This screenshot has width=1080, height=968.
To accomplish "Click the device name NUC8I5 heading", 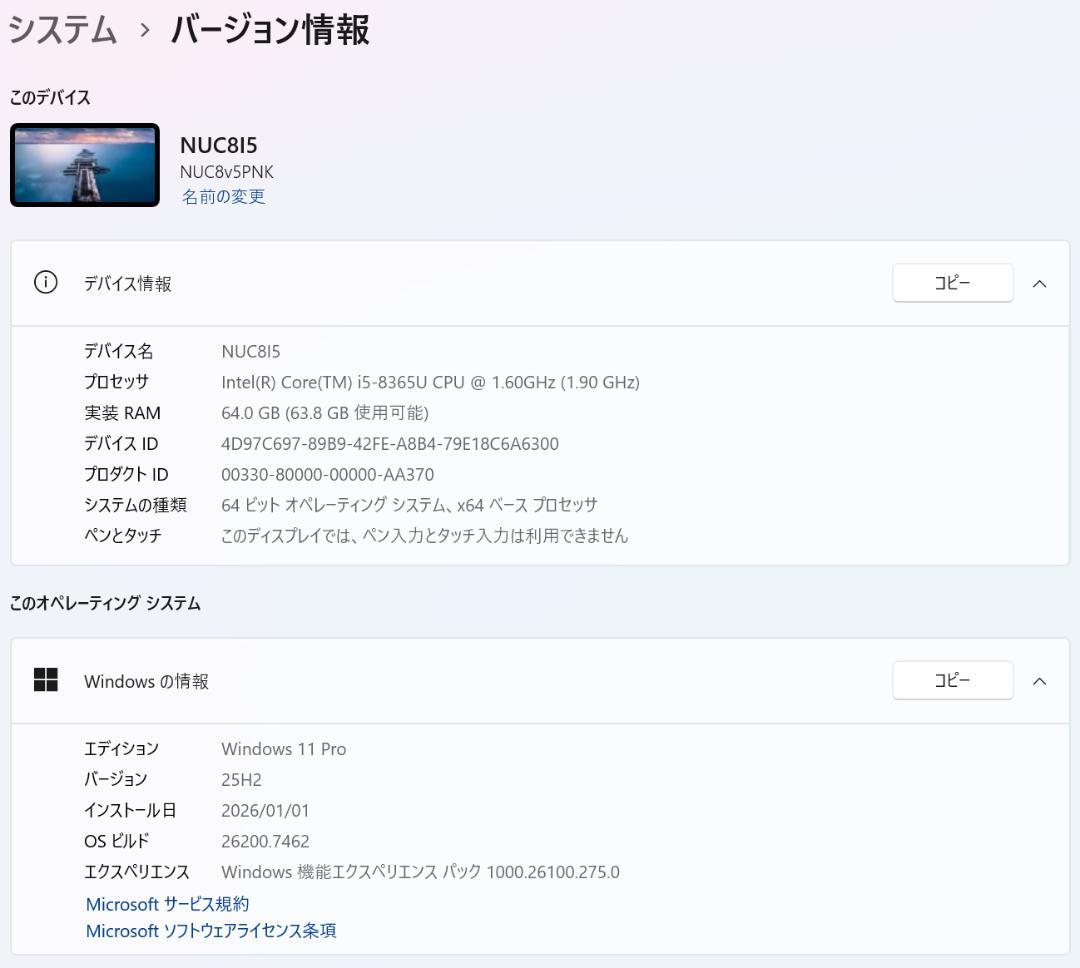I will (x=217, y=145).
